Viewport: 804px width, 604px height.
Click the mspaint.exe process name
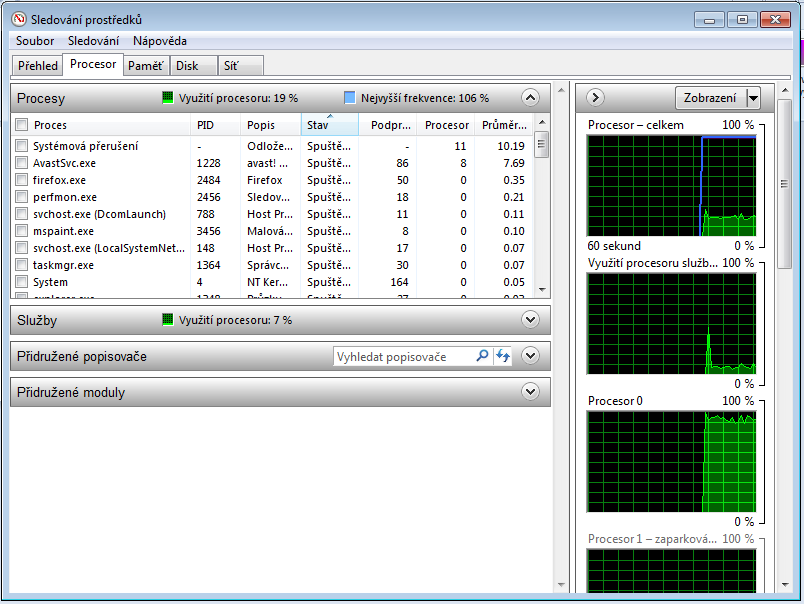[63, 231]
